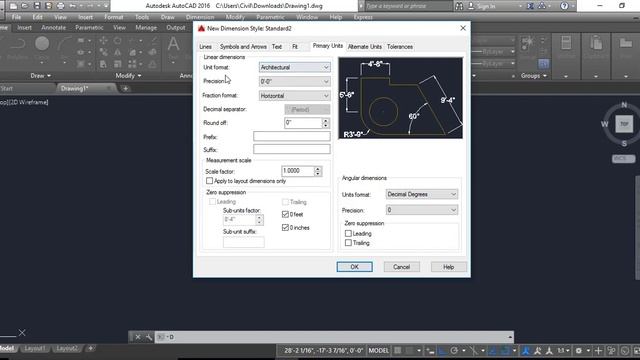The image size is (640, 360).
Task: Click the Plot printer icon in quick access toolbar
Action: (x=61, y=6)
